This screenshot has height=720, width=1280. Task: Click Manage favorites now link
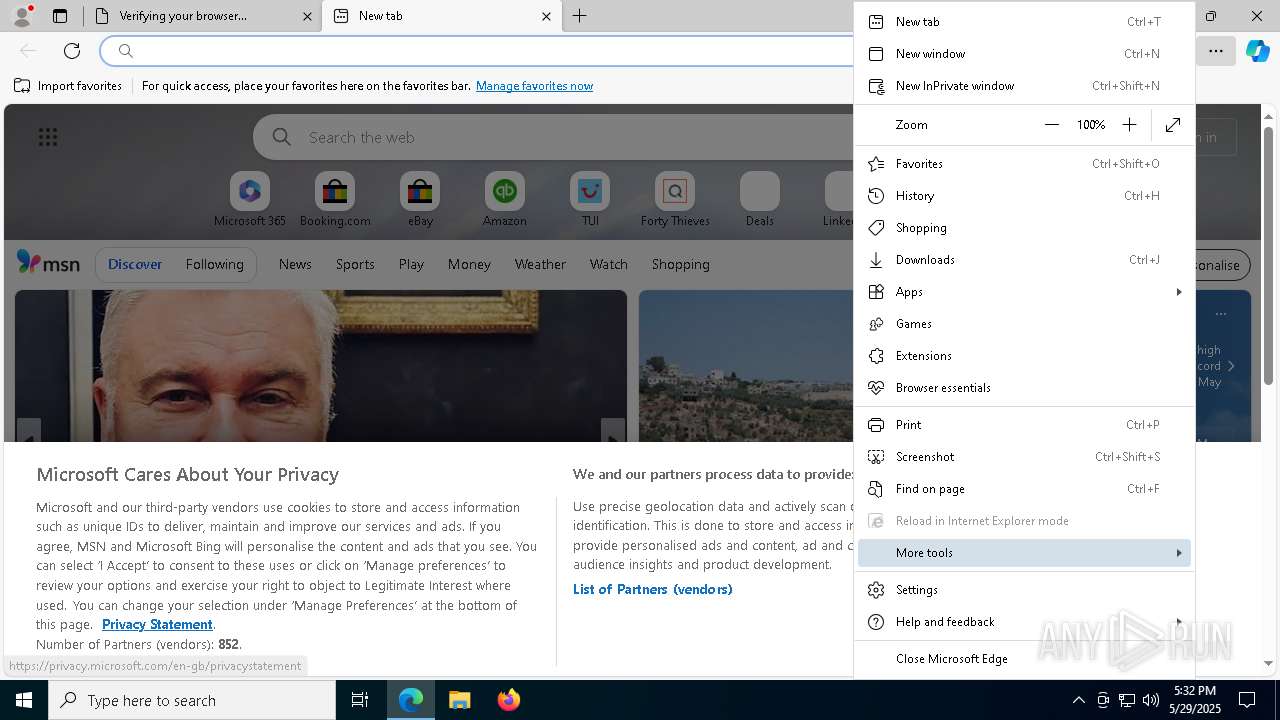point(534,86)
